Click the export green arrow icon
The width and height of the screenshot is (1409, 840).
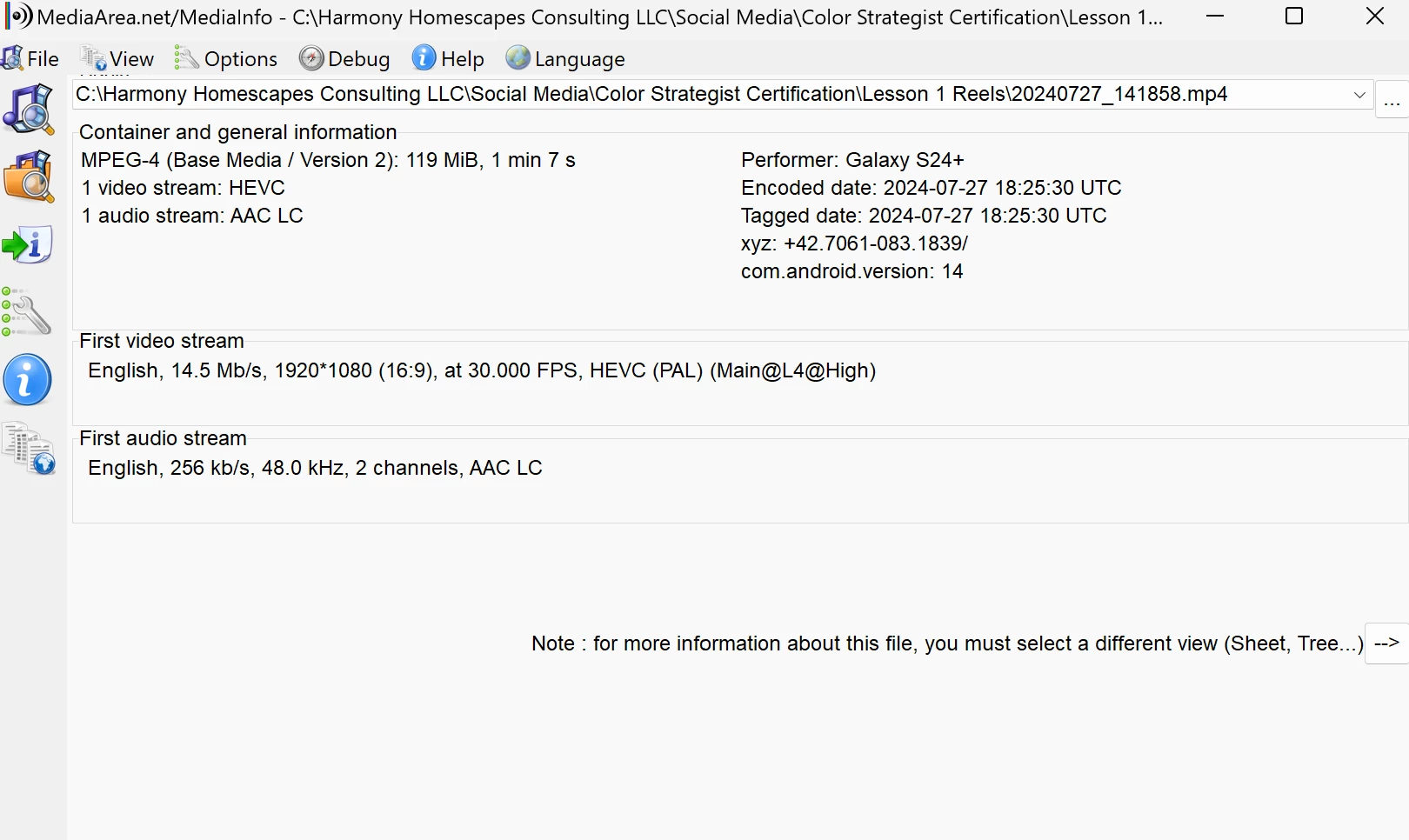coord(29,244)
